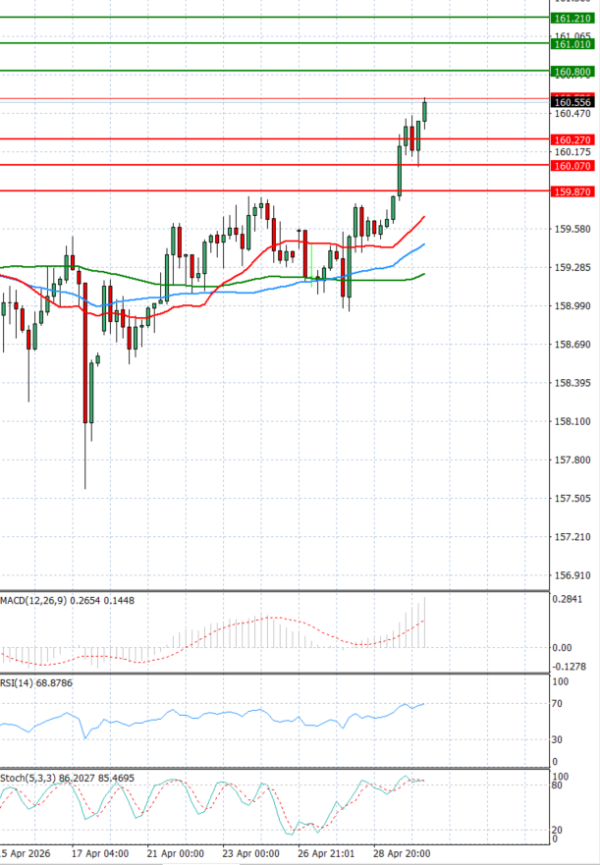Click the 17 Apr 04:00 time axis label

(100, 855)
